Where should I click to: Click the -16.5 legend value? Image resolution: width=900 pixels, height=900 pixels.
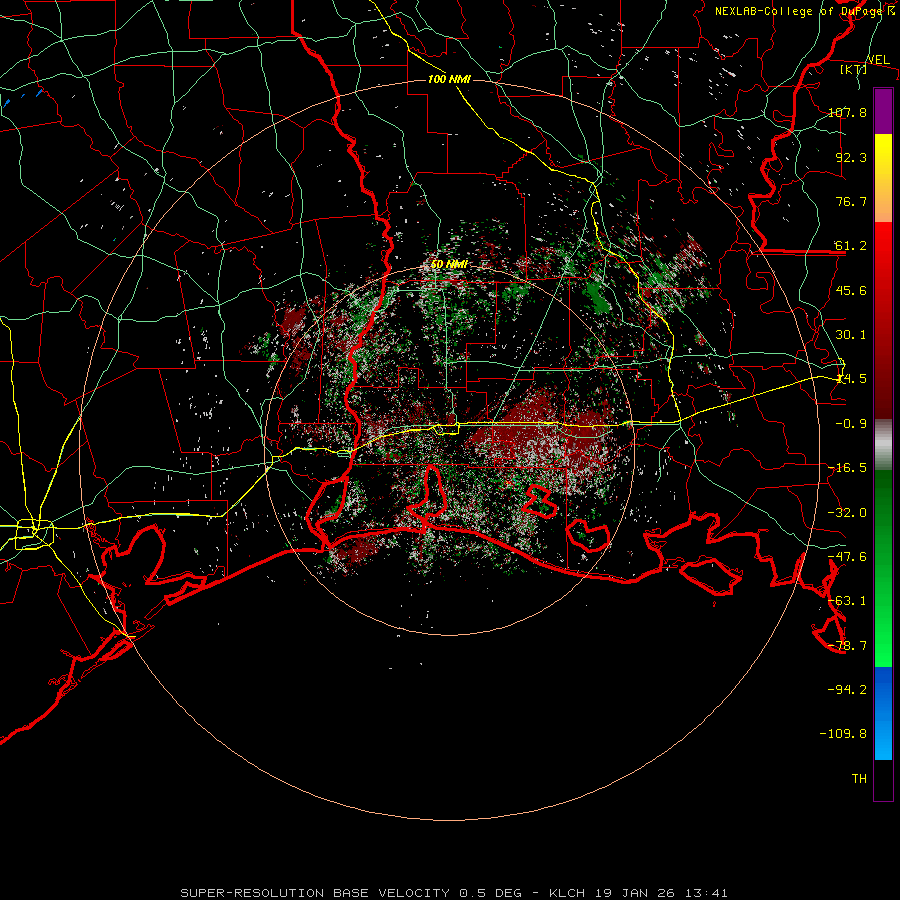pyautogui.click(x=847, y=468)
